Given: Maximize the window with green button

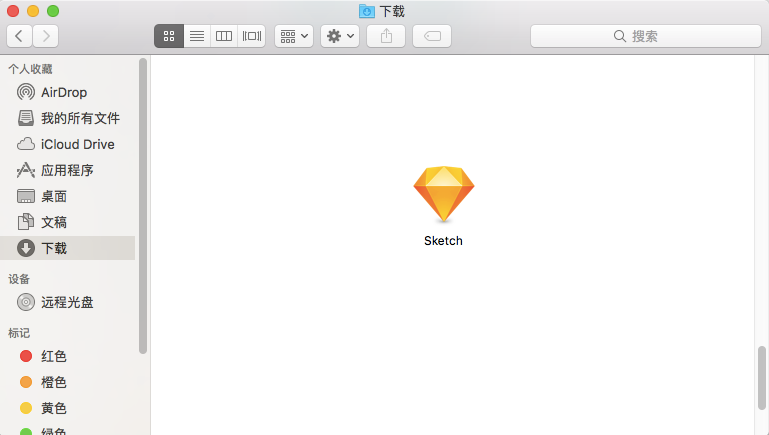Looking at the screenshot, I should point(52,11).
